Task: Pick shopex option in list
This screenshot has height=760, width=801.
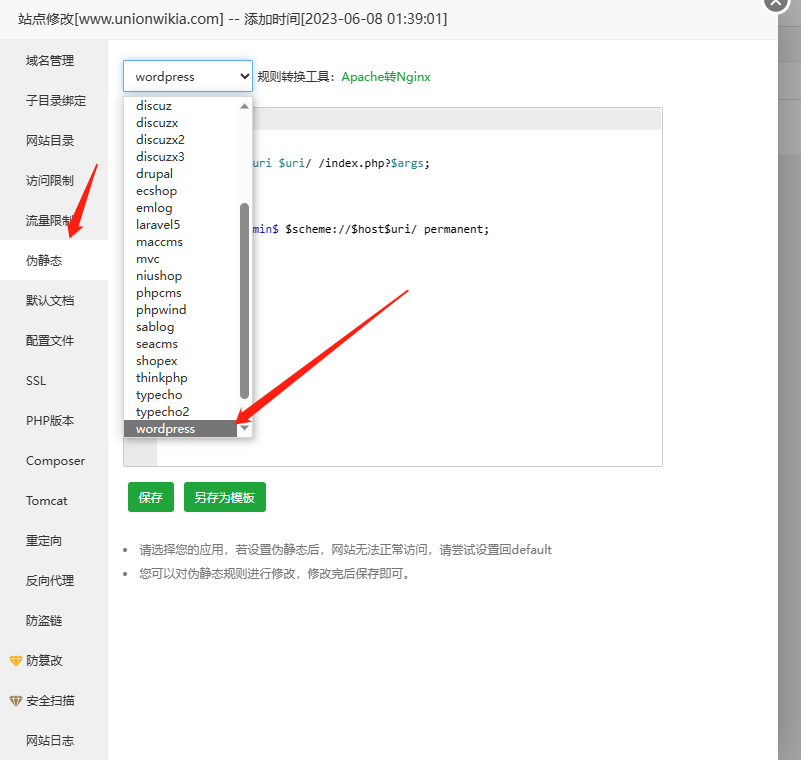Action: (x=181, y=361)
